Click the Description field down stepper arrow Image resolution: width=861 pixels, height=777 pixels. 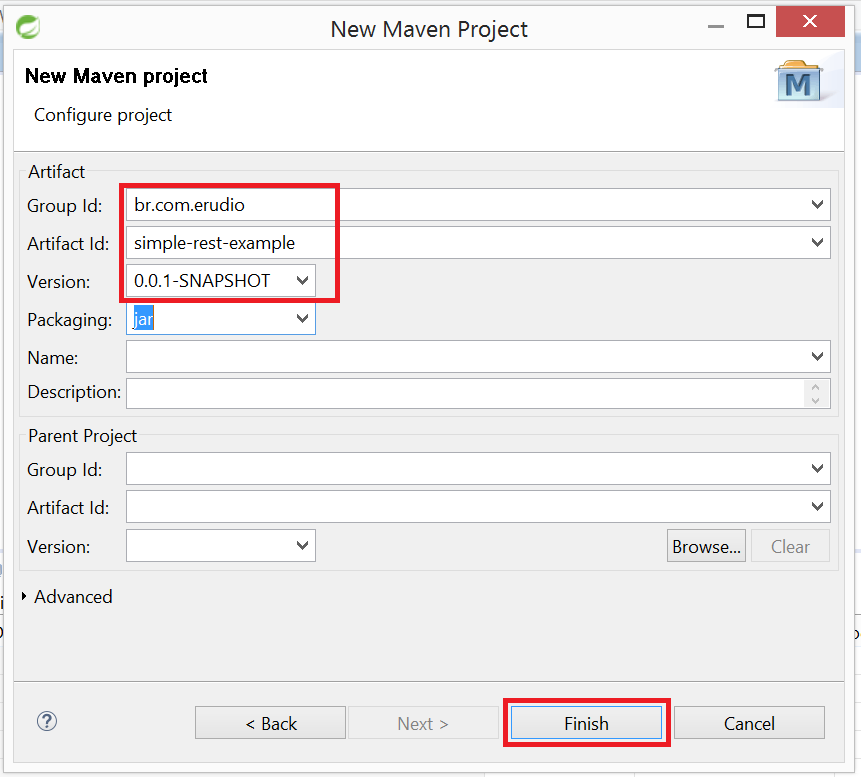click(x=817, y=400)
